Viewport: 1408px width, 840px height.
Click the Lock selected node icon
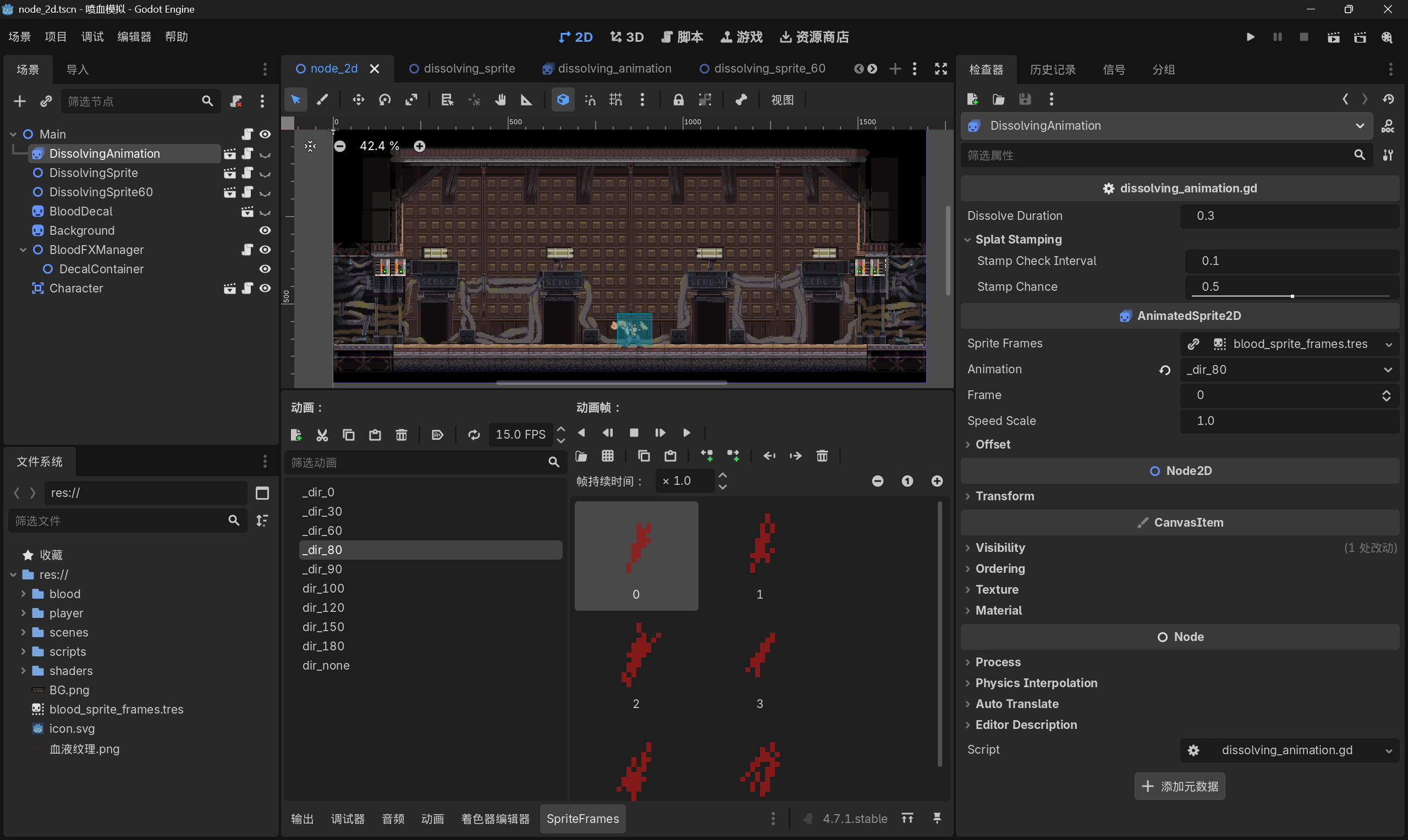click(x=678, y=100)
